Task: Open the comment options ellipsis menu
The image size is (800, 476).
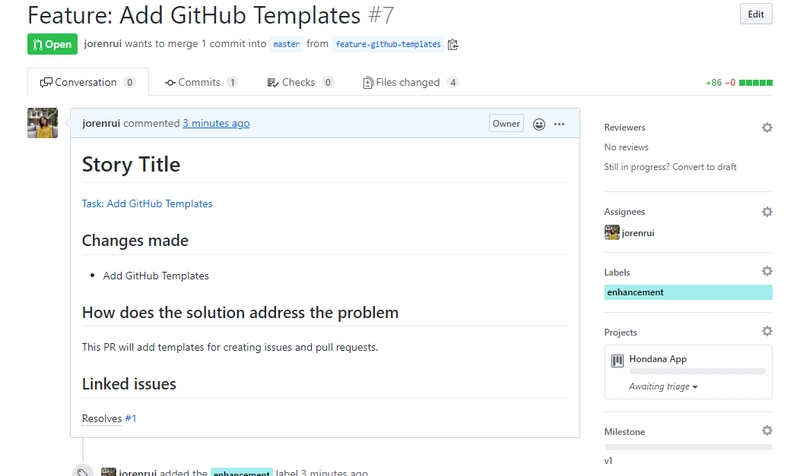Action: (559, 124)
